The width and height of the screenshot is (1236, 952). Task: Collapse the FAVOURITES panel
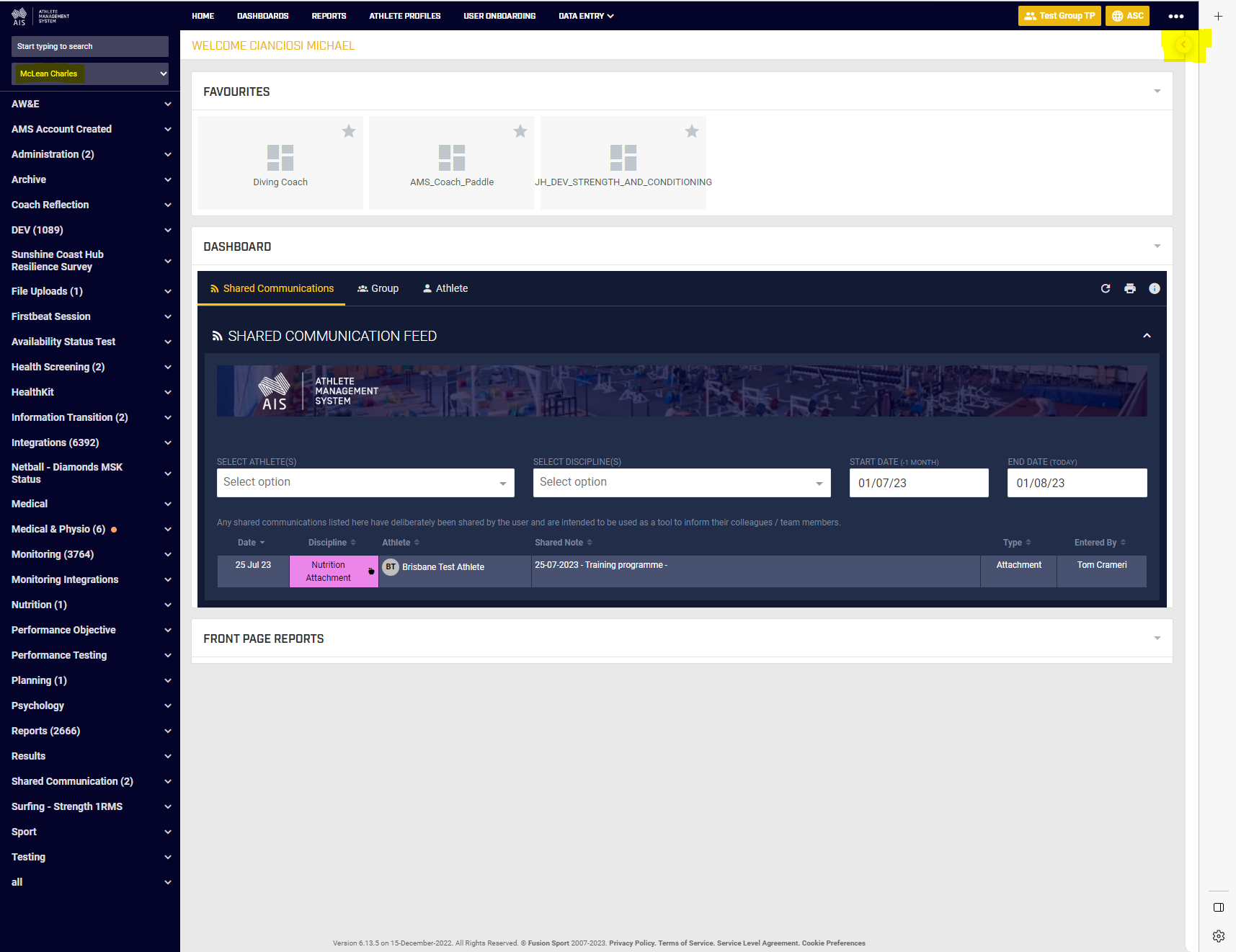(x=1157, y=92)
